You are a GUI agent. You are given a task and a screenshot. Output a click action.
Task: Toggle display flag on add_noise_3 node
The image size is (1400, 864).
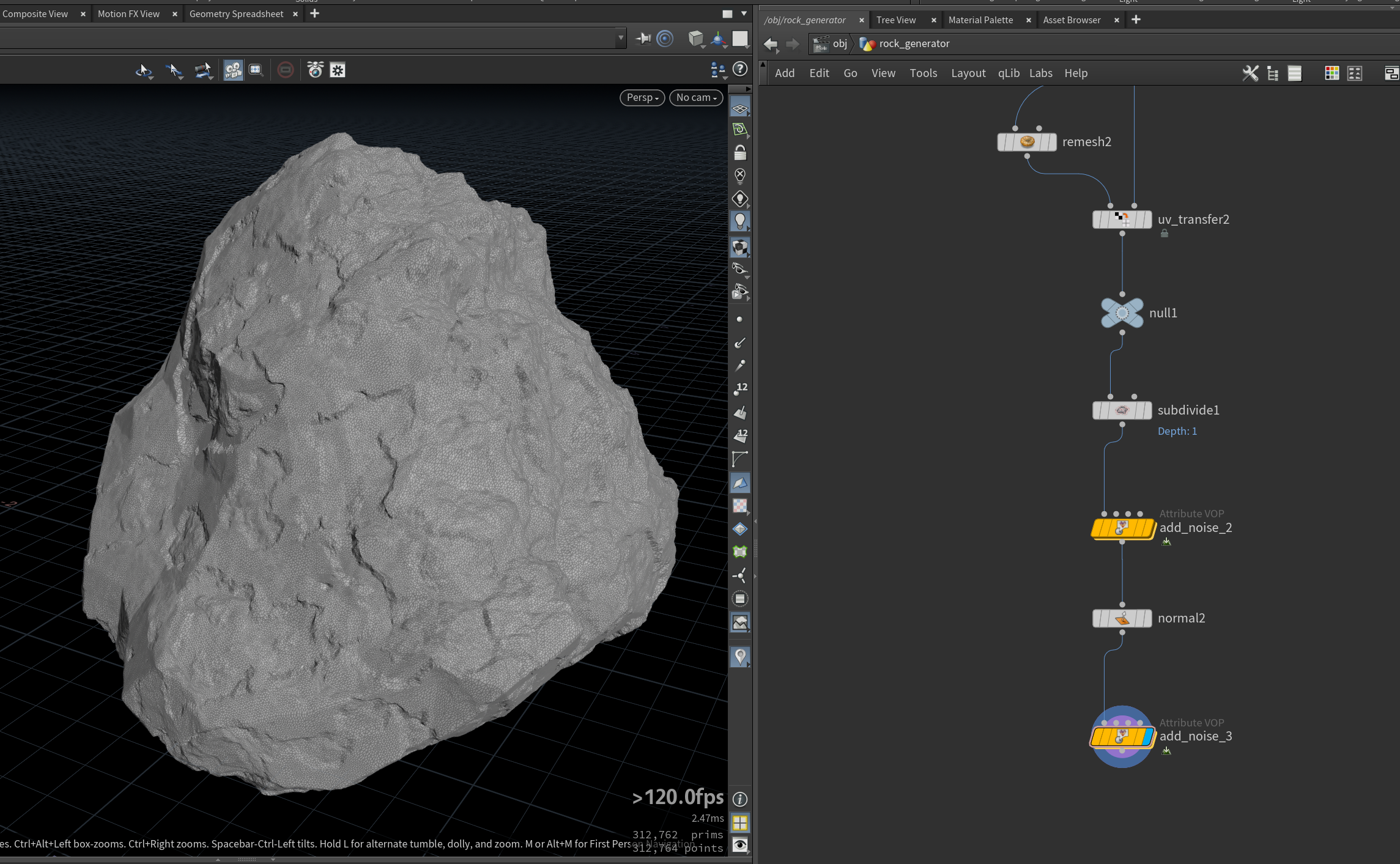point(1147,737)
